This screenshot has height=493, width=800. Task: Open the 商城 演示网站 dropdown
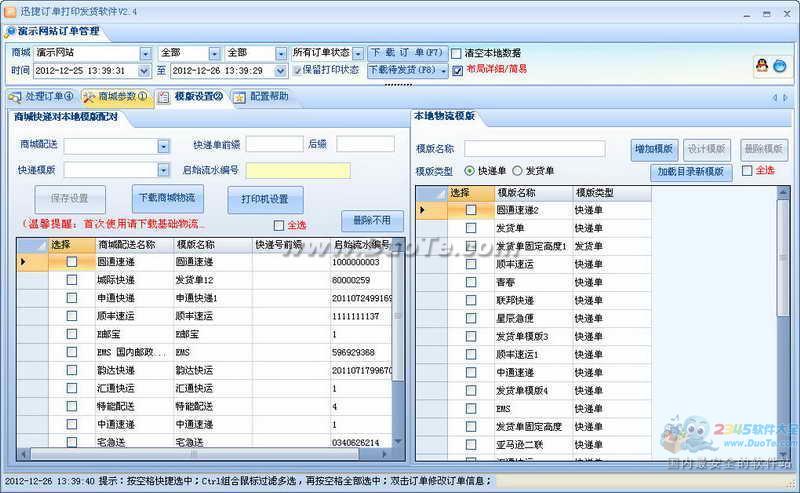145,53
